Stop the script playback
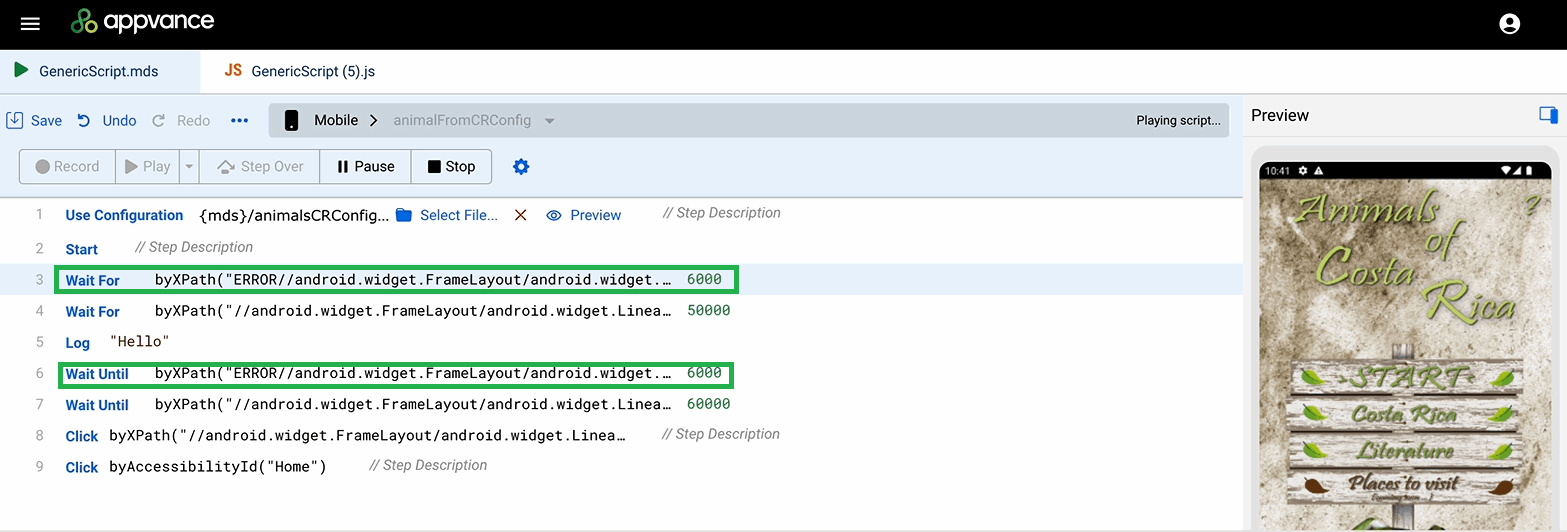The image size is (1567, 532). pyautogui.click(x=451, y=166)
